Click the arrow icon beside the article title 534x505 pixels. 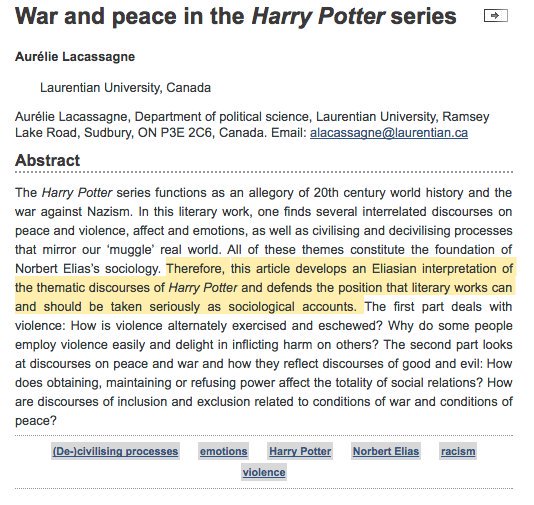tap(496, 16)
